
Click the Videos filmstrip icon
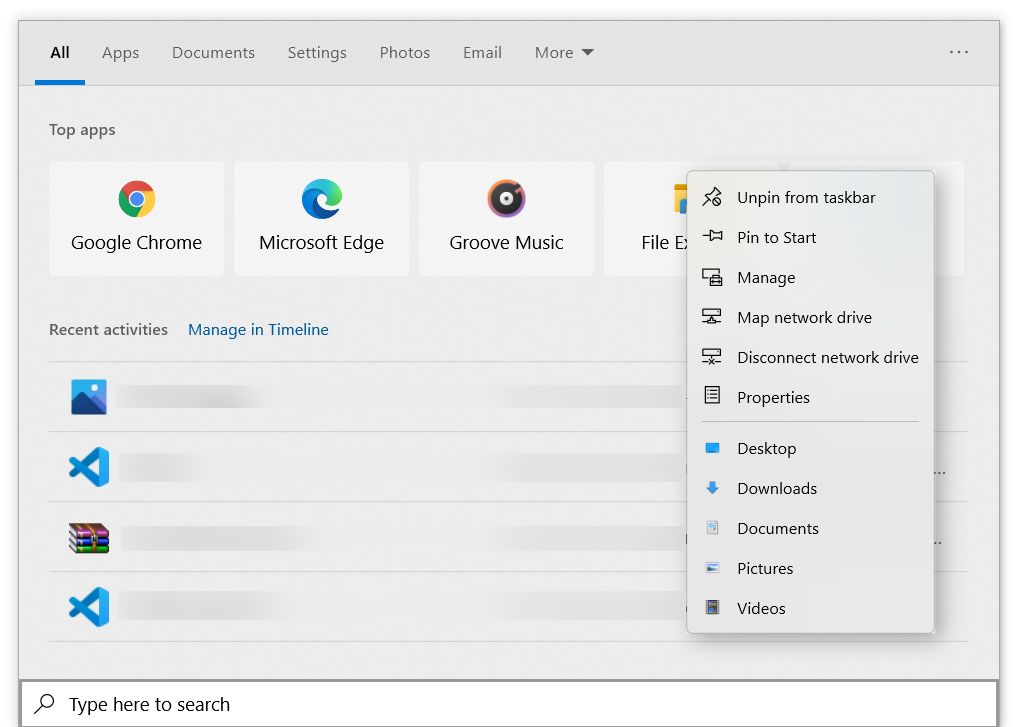pyautogui.click(x=713, y=607)
